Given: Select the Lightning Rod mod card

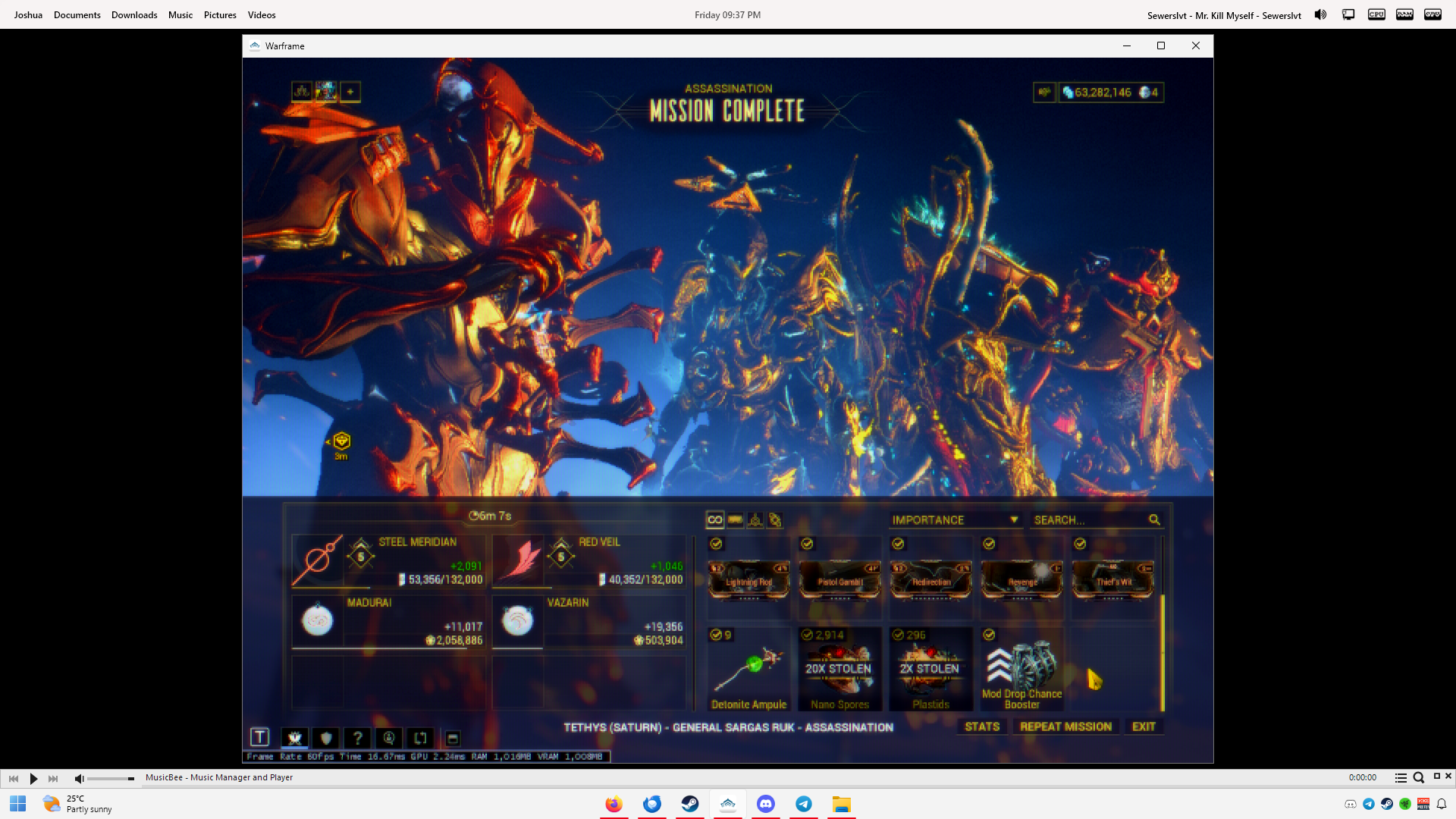Looking at the screenshot, I should pyautogui.click(x=749, y=581).
